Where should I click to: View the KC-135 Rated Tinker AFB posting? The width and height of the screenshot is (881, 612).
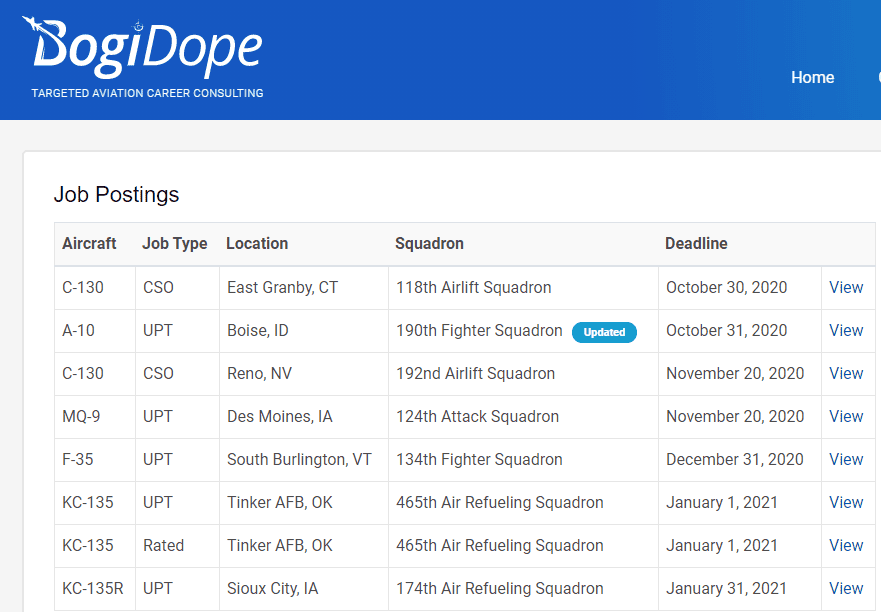pyautogui.click(x=846, y=545)
